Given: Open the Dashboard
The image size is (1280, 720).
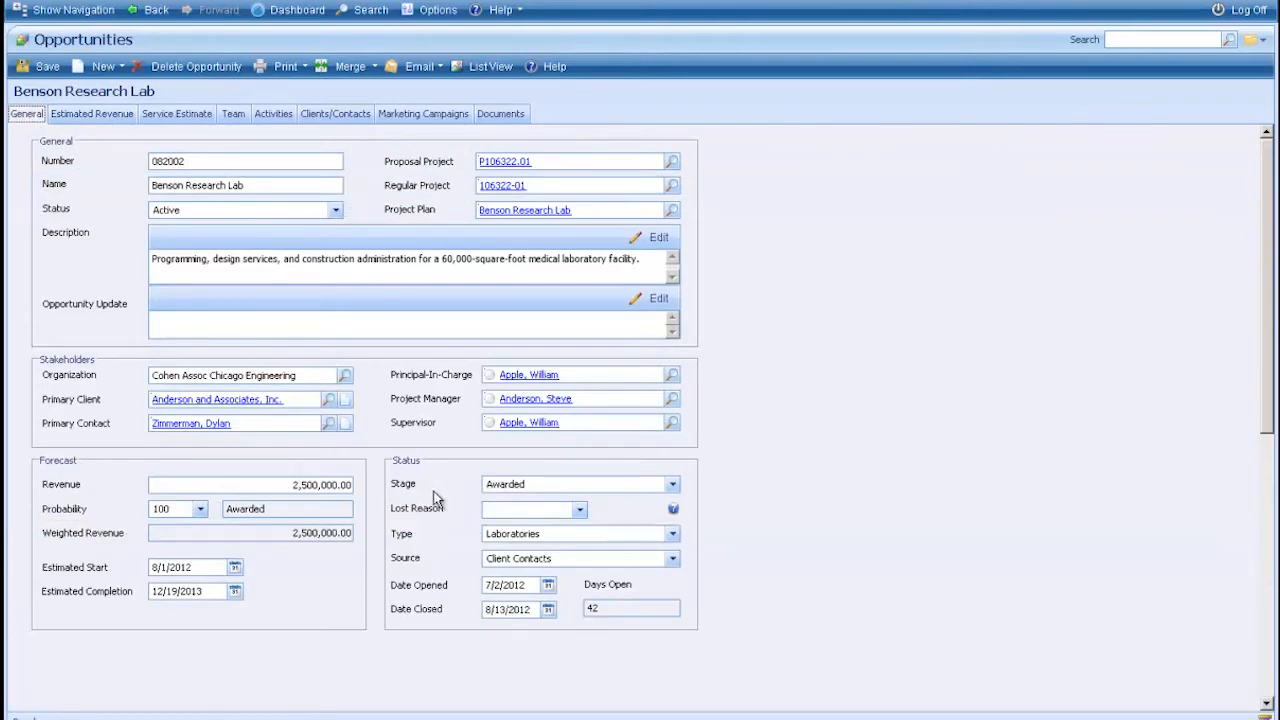Looking at the screenshot, I should (288, 10).
